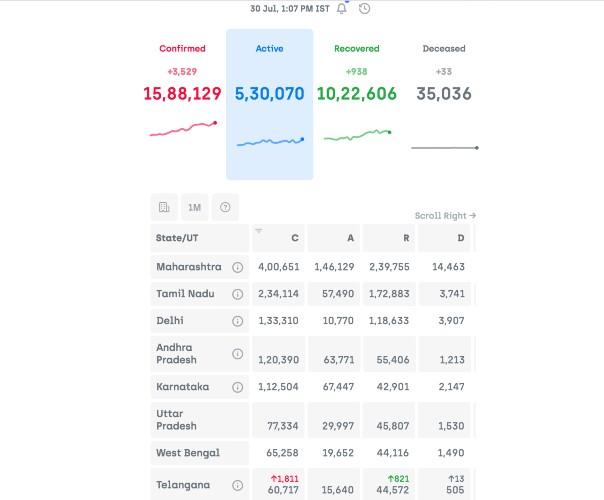604x500 pixels.
Task: Toggle the 1M per-million view
Action: (x=194, y=207)
